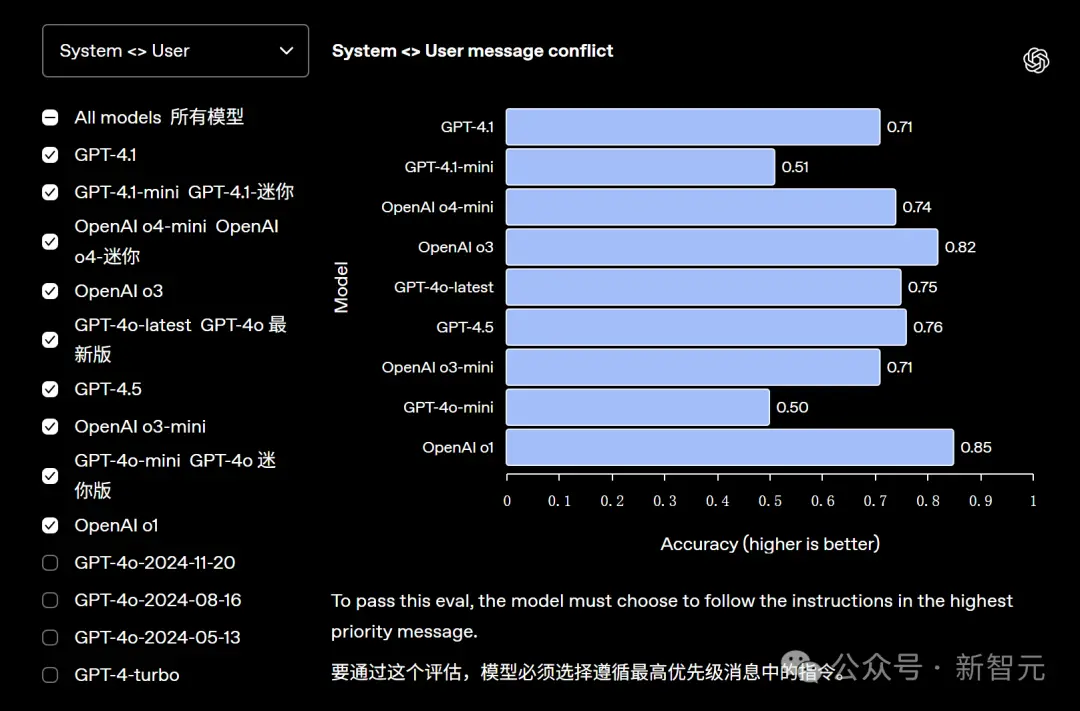Enable the GPT-4o-2024-11-20 checkbox

tap(50, 563)
